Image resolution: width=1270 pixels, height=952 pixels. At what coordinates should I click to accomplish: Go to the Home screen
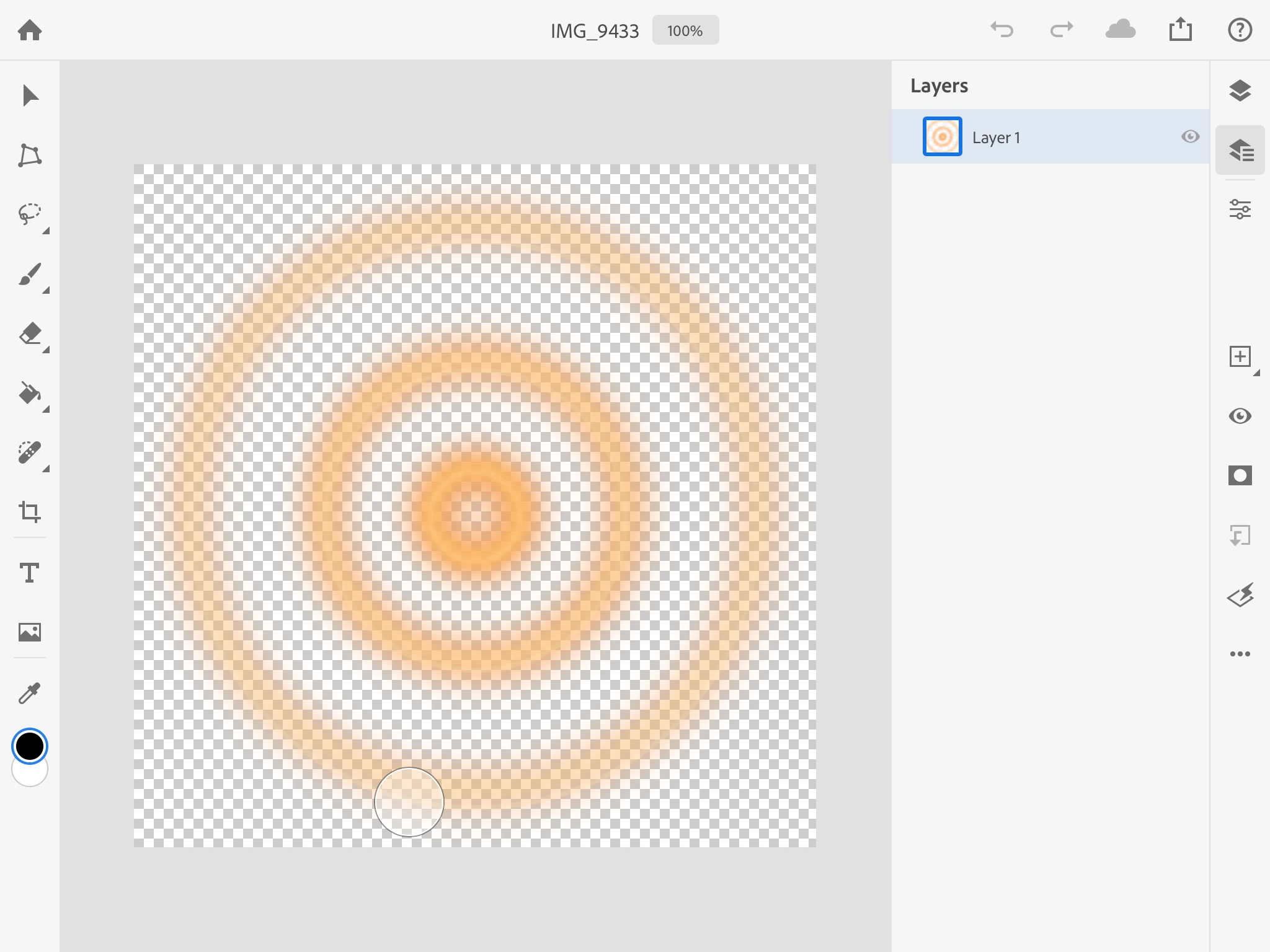pyautogui.click(x=30, y=30)
